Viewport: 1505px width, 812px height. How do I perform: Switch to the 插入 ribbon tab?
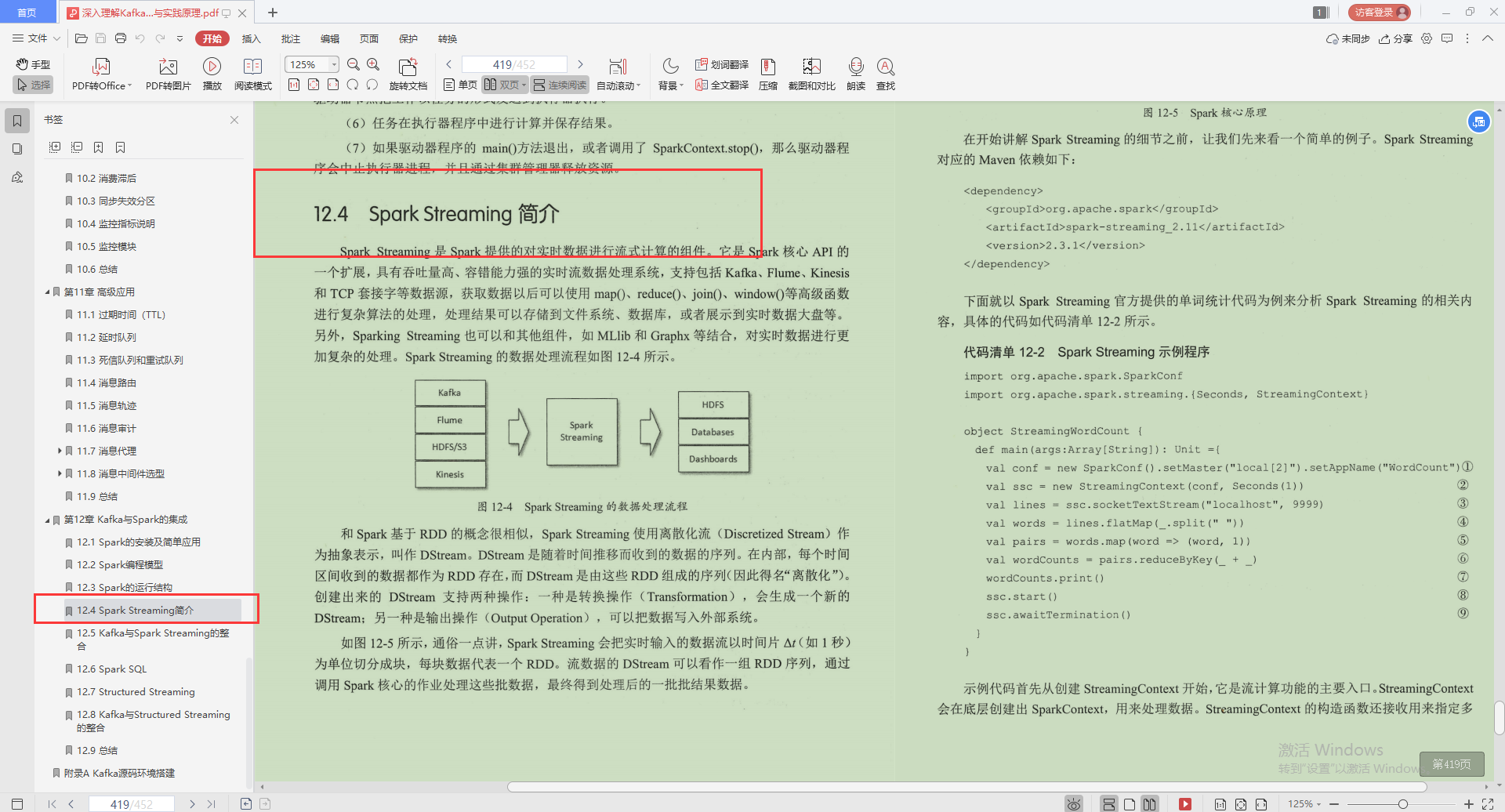tap(251, 38)
